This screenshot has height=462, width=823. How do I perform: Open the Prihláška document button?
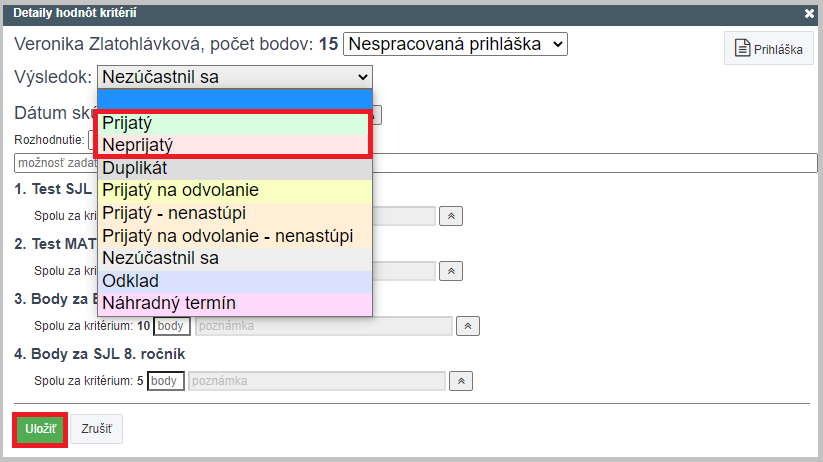pos(768,48)
